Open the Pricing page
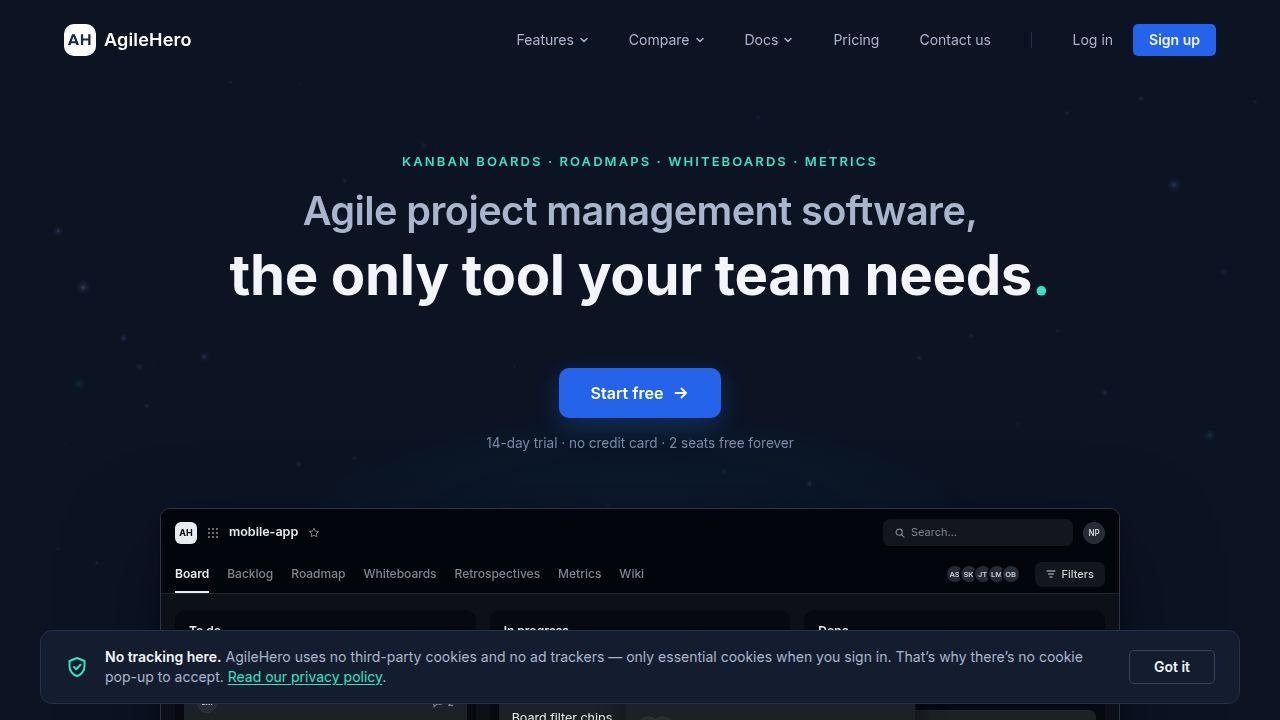Viewport: 1280px width, 720px height. point(856,40)
